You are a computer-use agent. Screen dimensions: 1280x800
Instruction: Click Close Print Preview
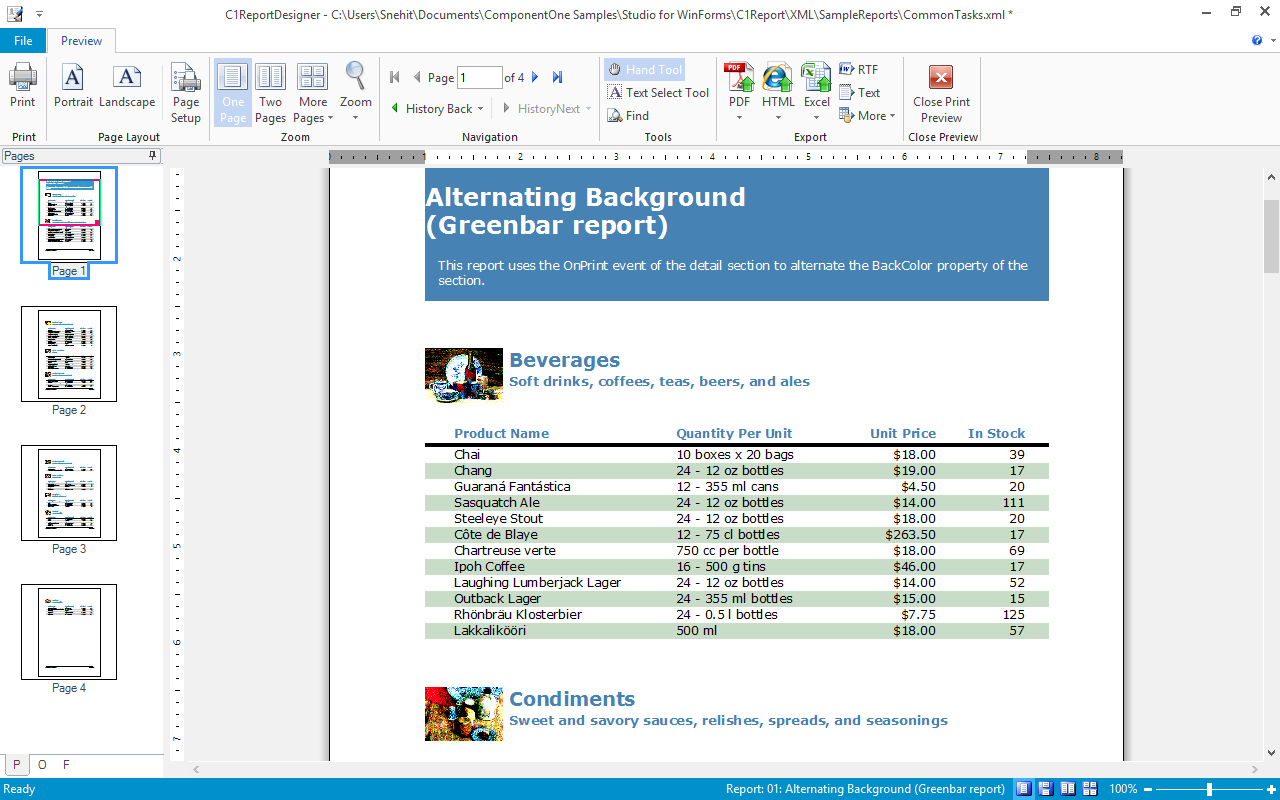[x=941, y=92]
